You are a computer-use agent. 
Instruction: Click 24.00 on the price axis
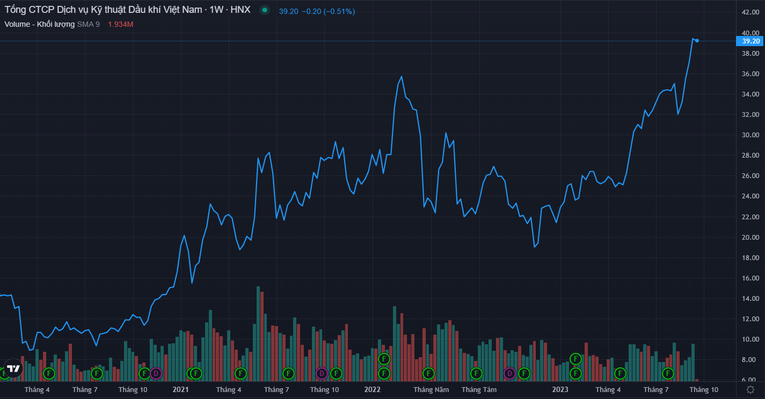[750, 196]
